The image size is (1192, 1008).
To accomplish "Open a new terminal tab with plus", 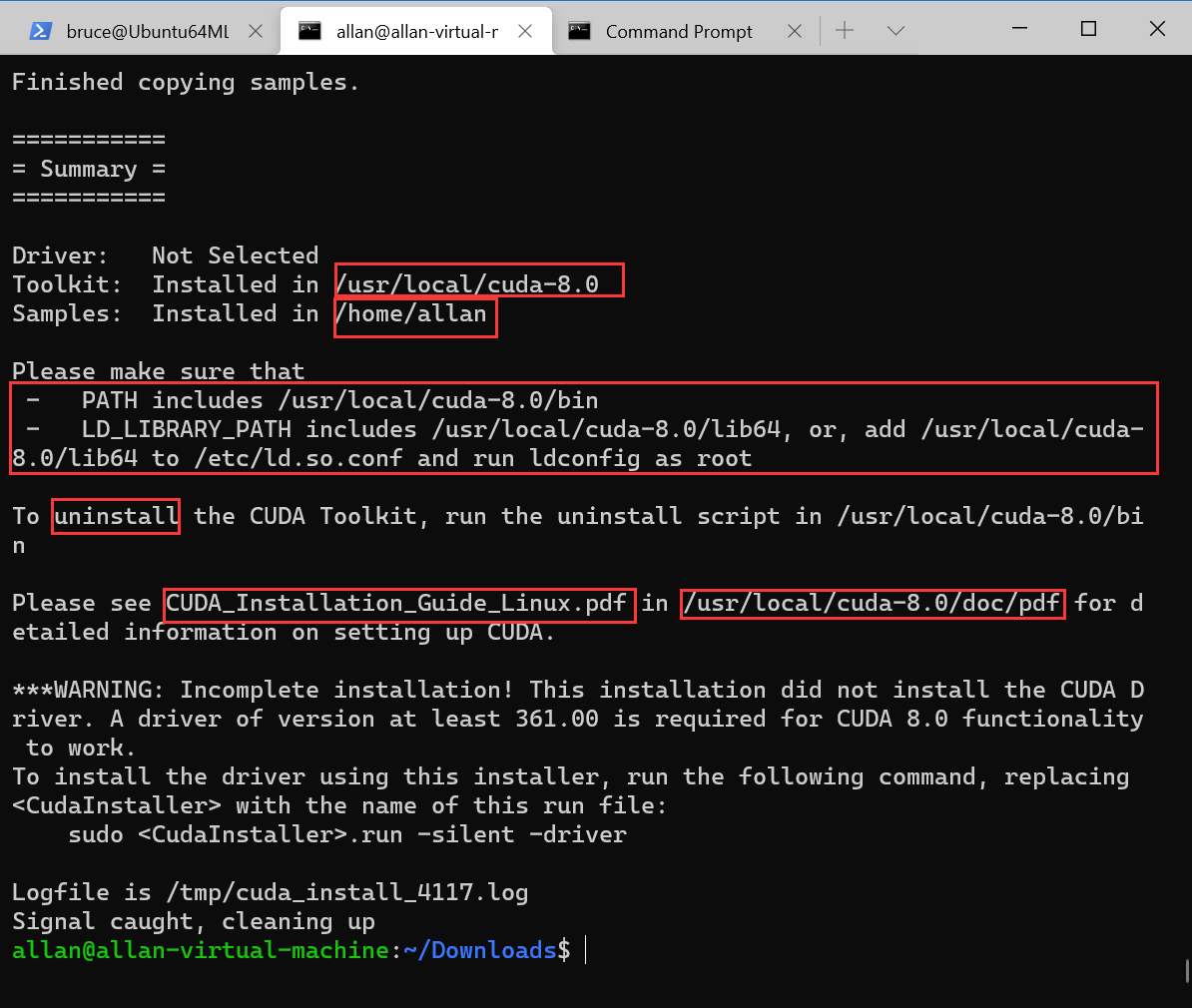I will tap(845, 30).
